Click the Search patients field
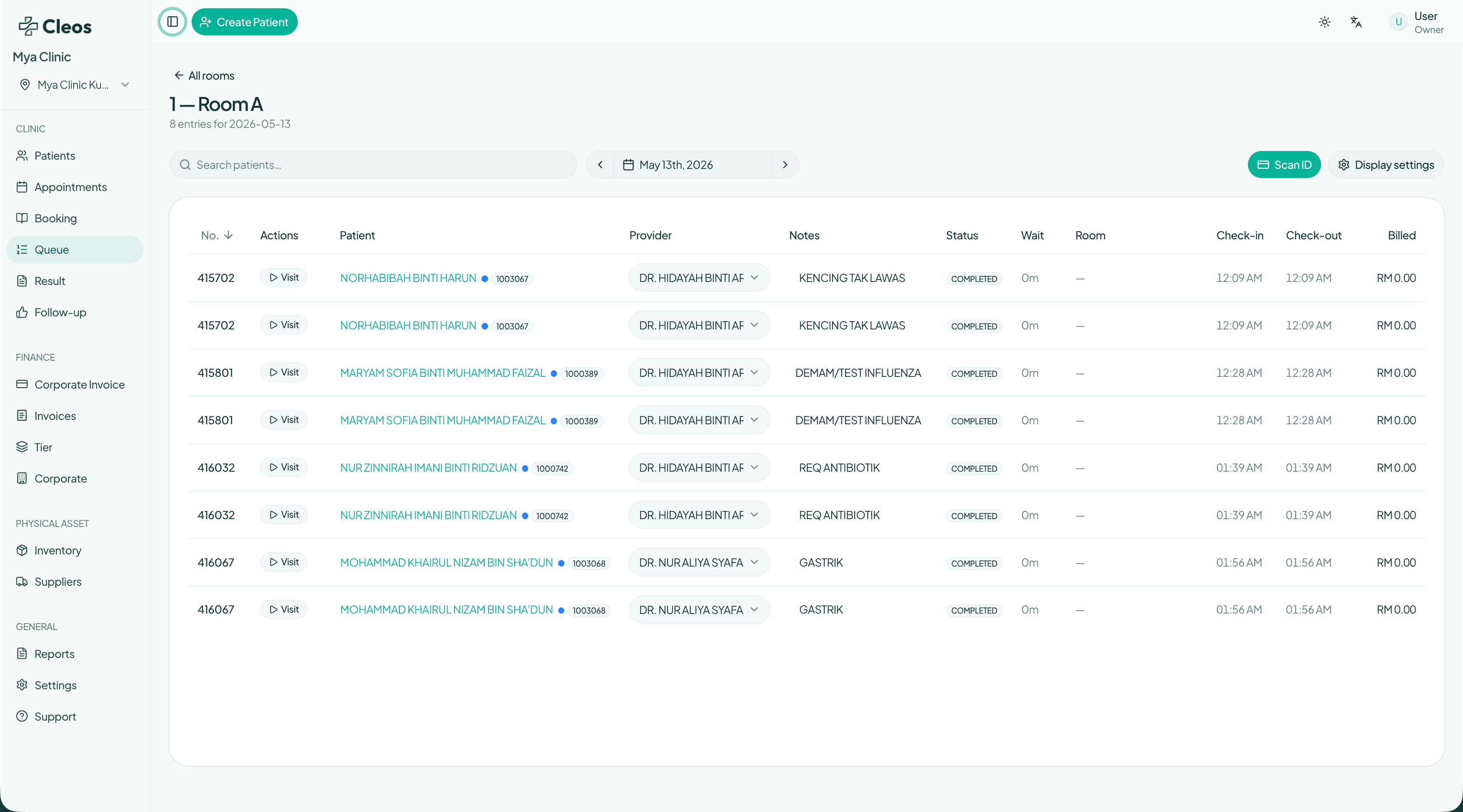1463x812 pixels. 373,164
